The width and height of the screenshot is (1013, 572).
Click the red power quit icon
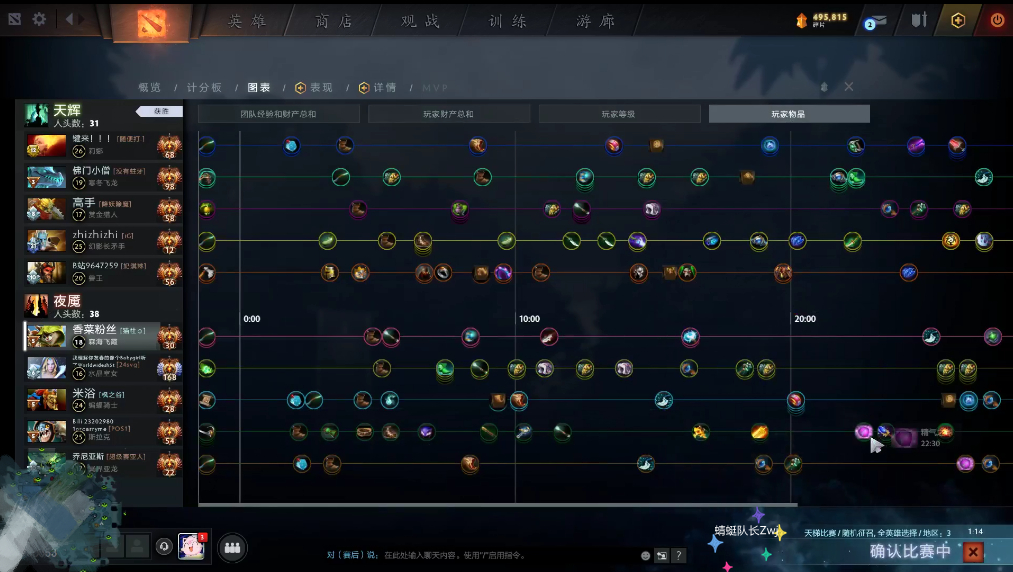(x=997, y=20)
